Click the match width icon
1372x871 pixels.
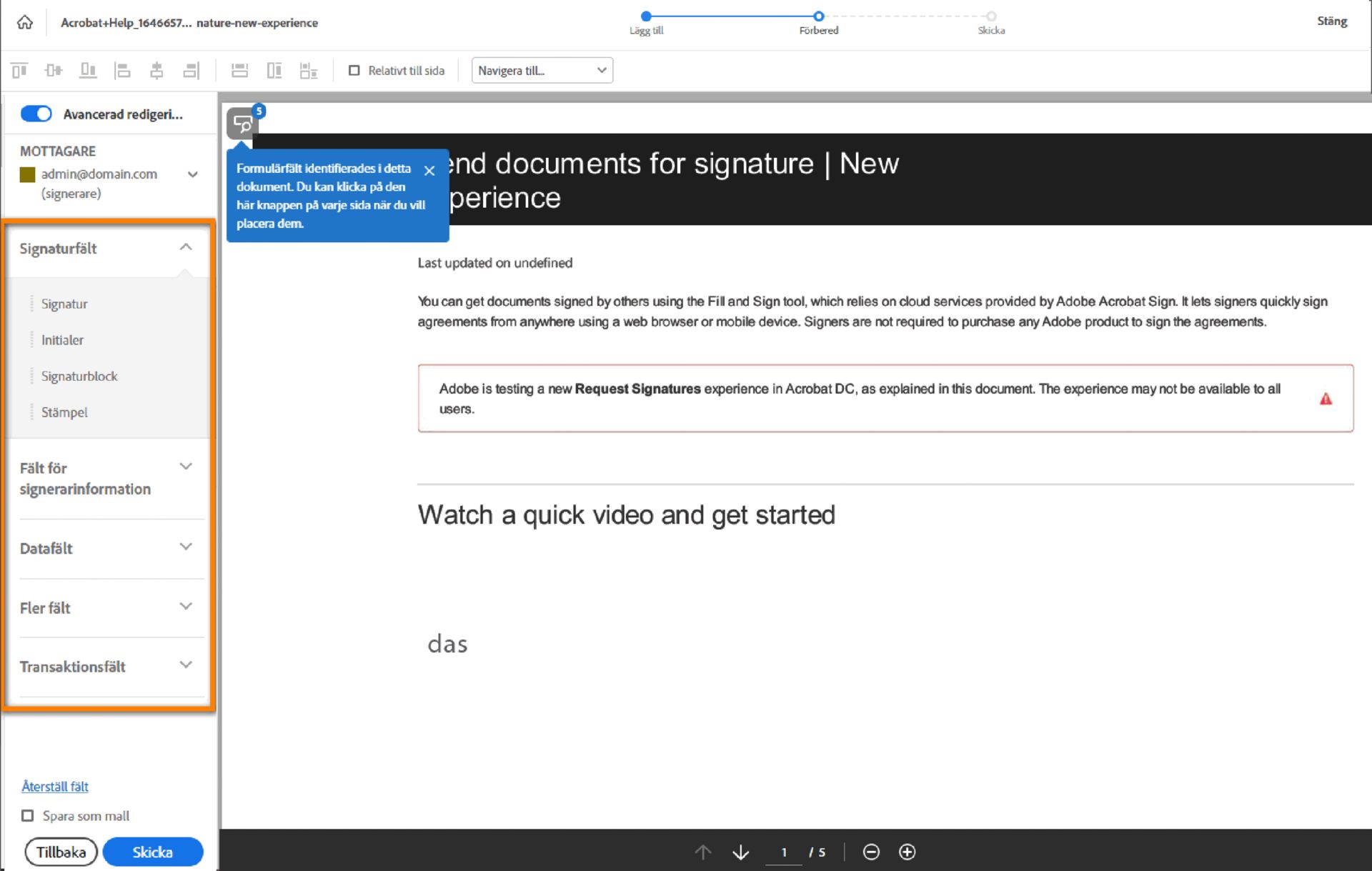click(x=239, y=70)
